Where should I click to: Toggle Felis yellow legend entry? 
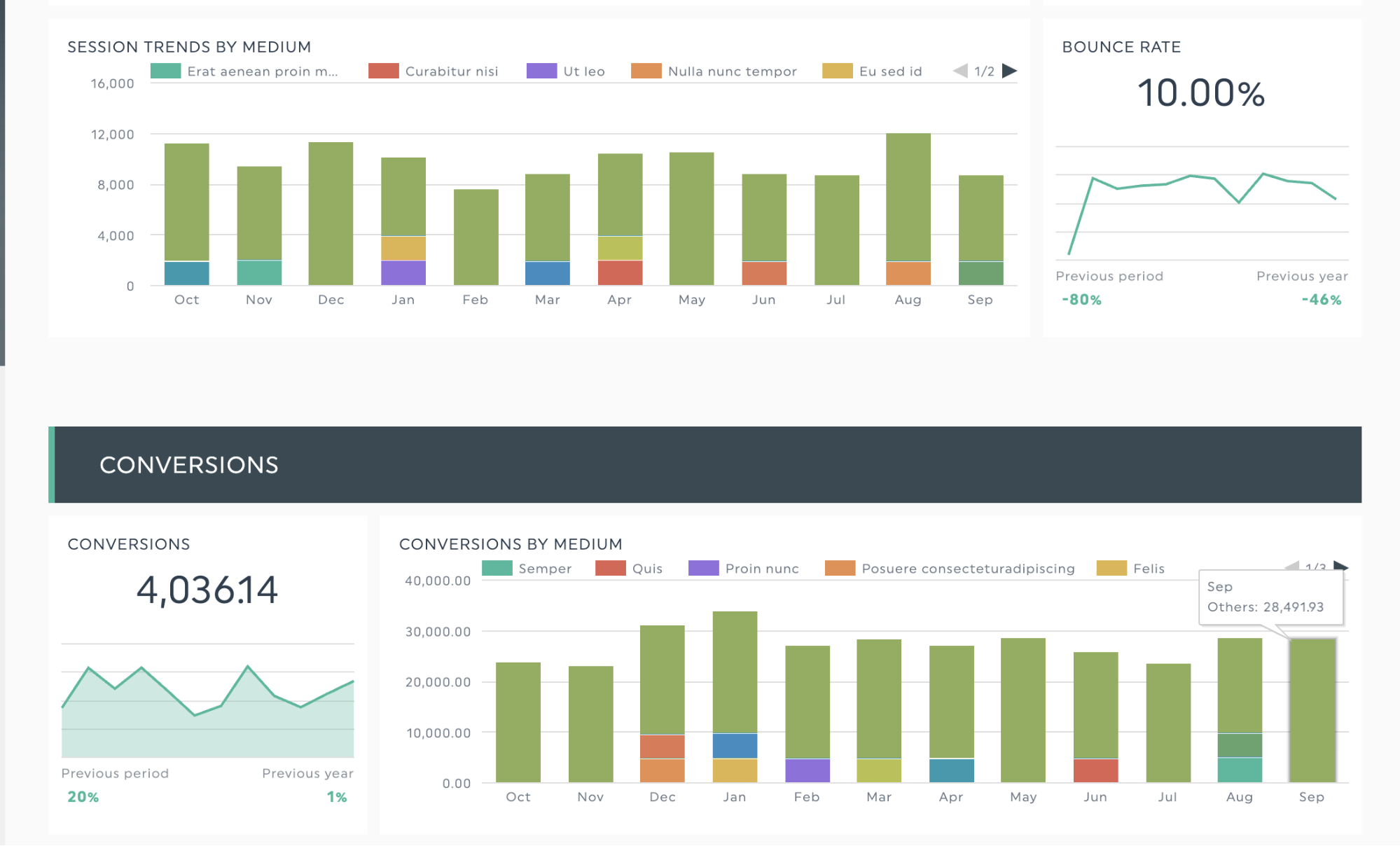coord(1148,569)
